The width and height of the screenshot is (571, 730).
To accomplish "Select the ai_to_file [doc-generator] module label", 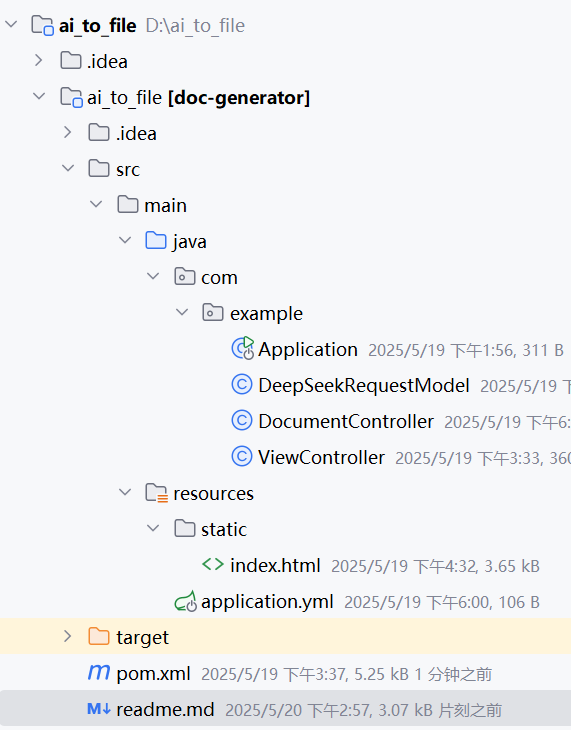I will click(x=198, y=98).
